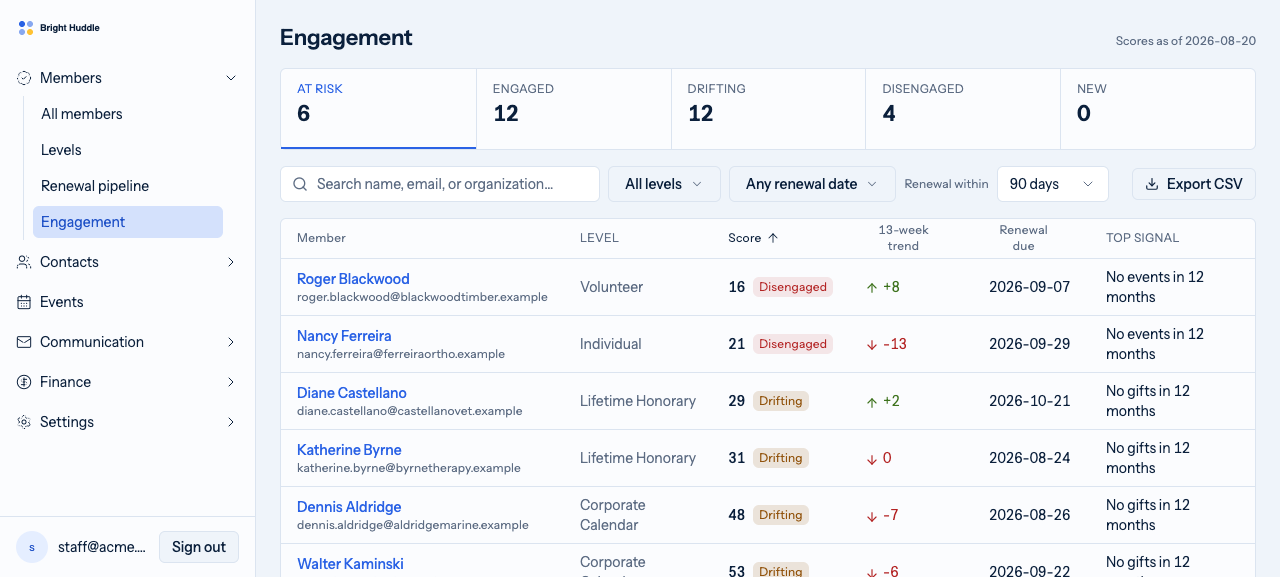Sort by the Renewal due column header
Viewport: 1280px width, 577px height.
(1023, 238)
